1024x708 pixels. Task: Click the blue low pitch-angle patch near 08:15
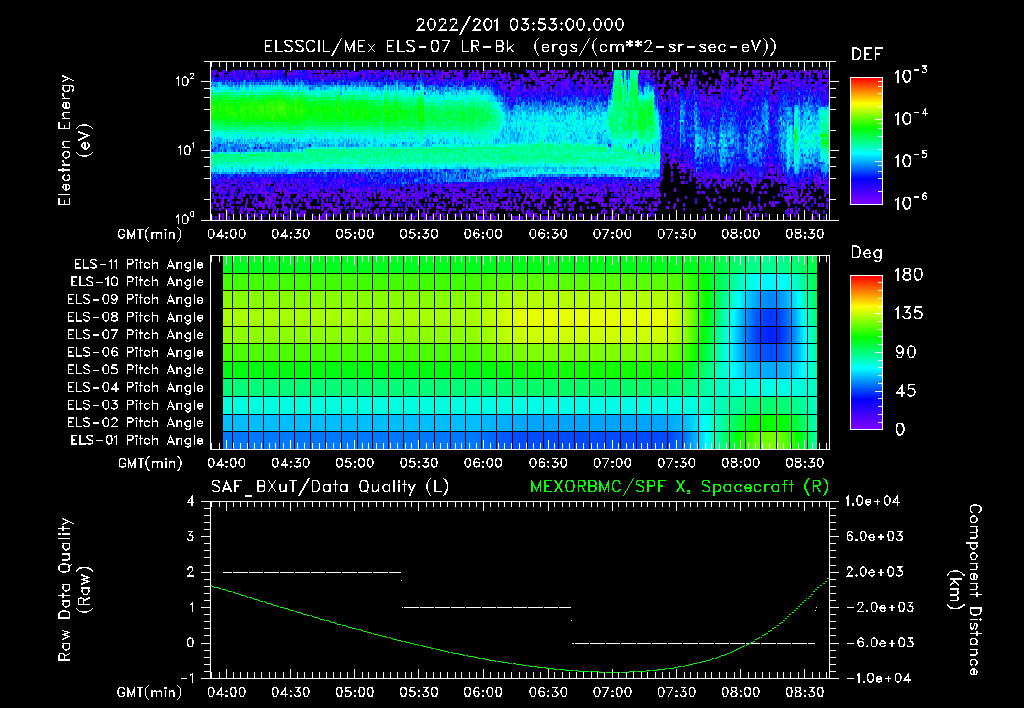pos(769,327)
